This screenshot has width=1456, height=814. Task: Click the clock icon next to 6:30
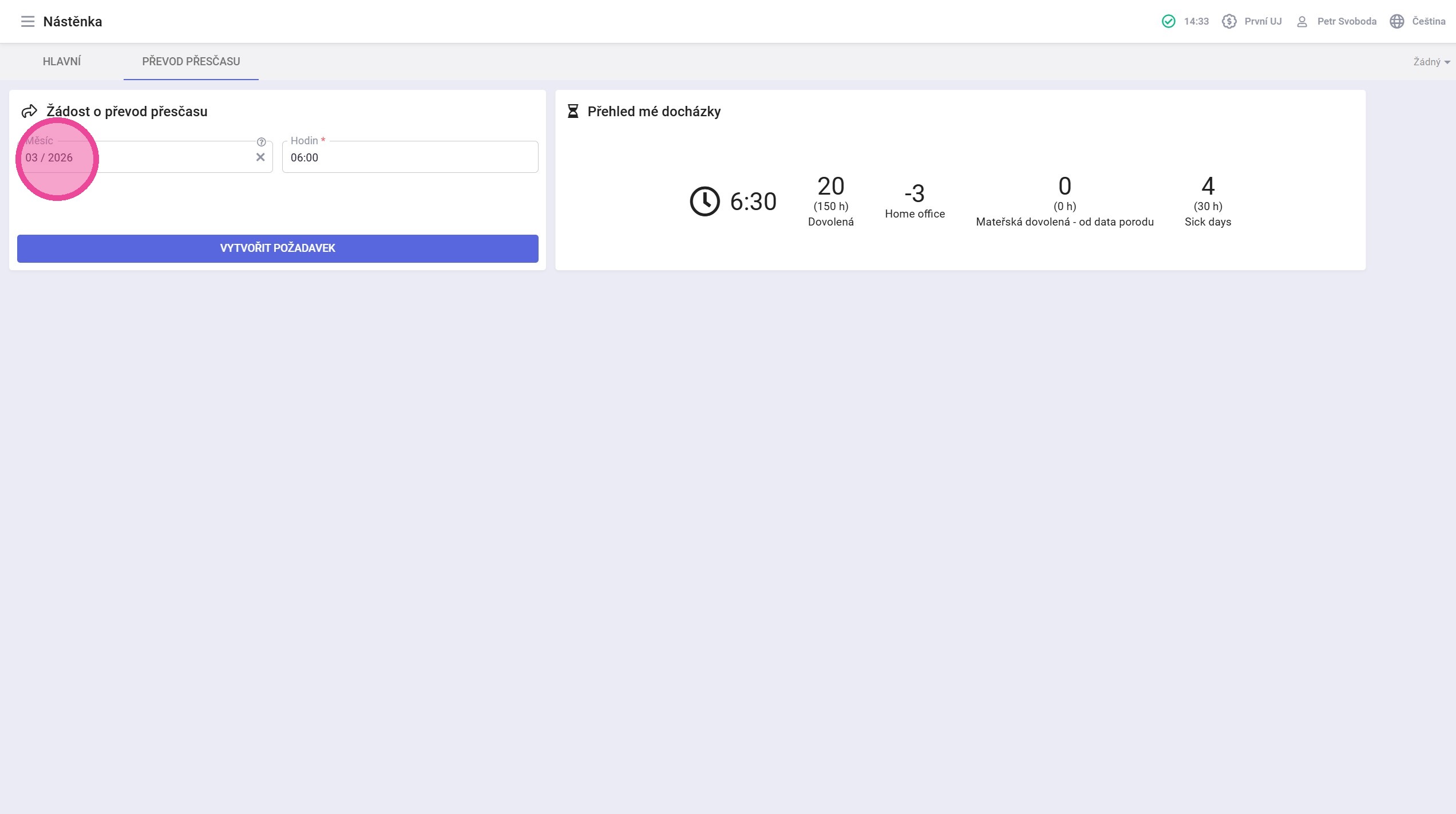(x=704, y=201)
